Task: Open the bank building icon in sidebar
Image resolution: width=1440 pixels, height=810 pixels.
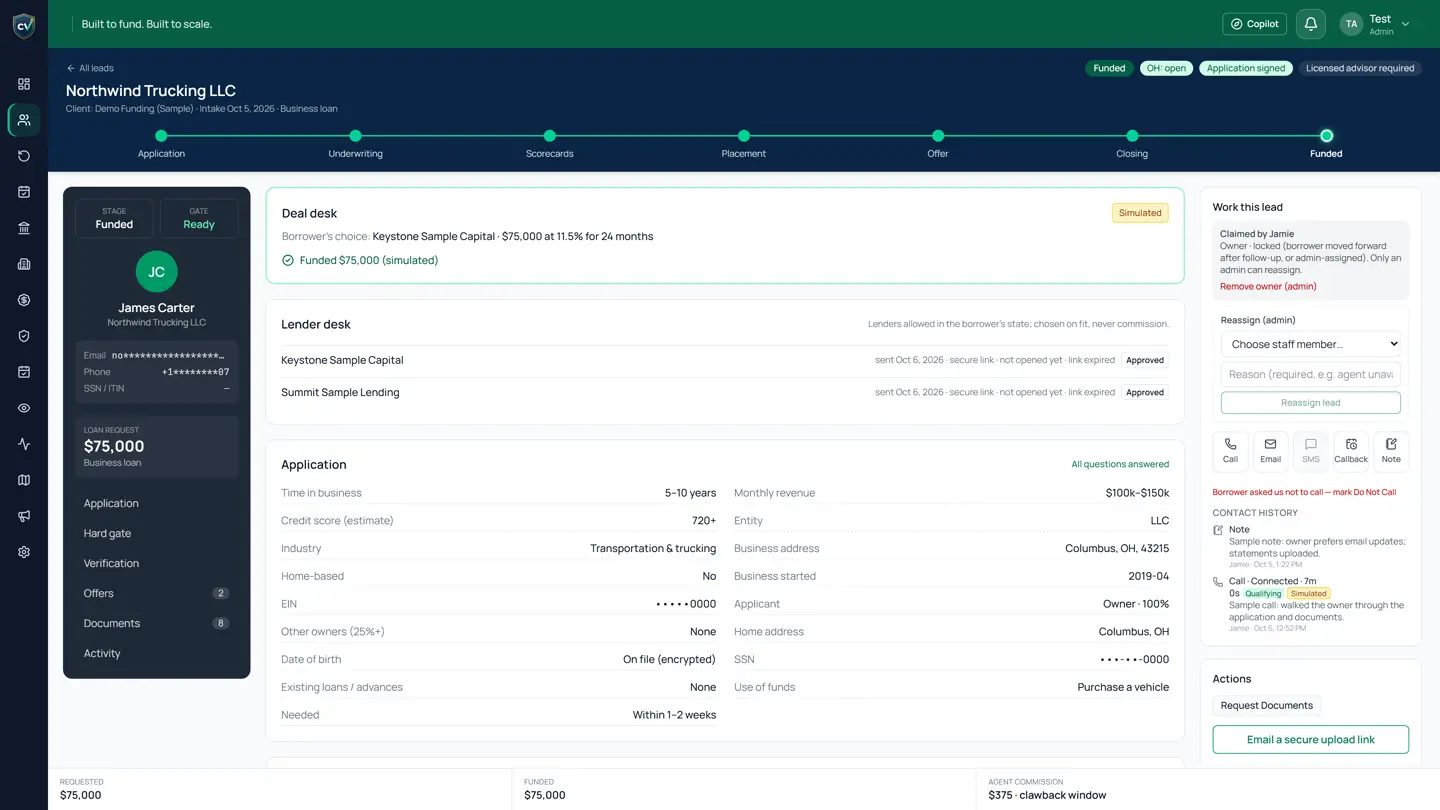Action: coord(24,228)
